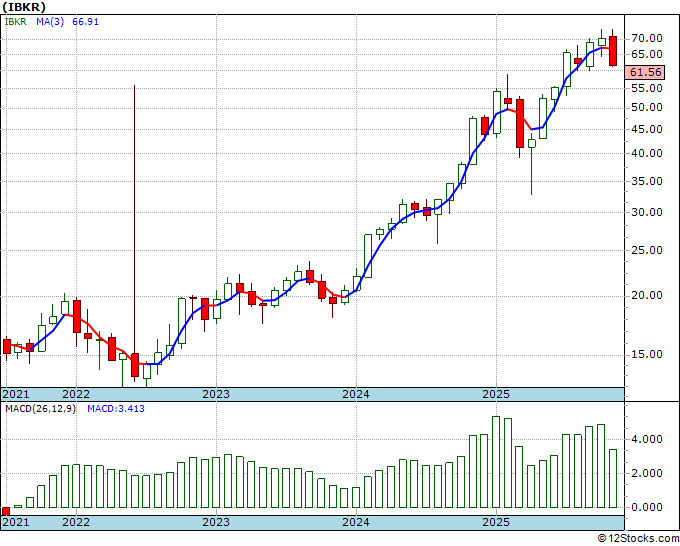Click the 55.00 price axis label

(646, 88)
